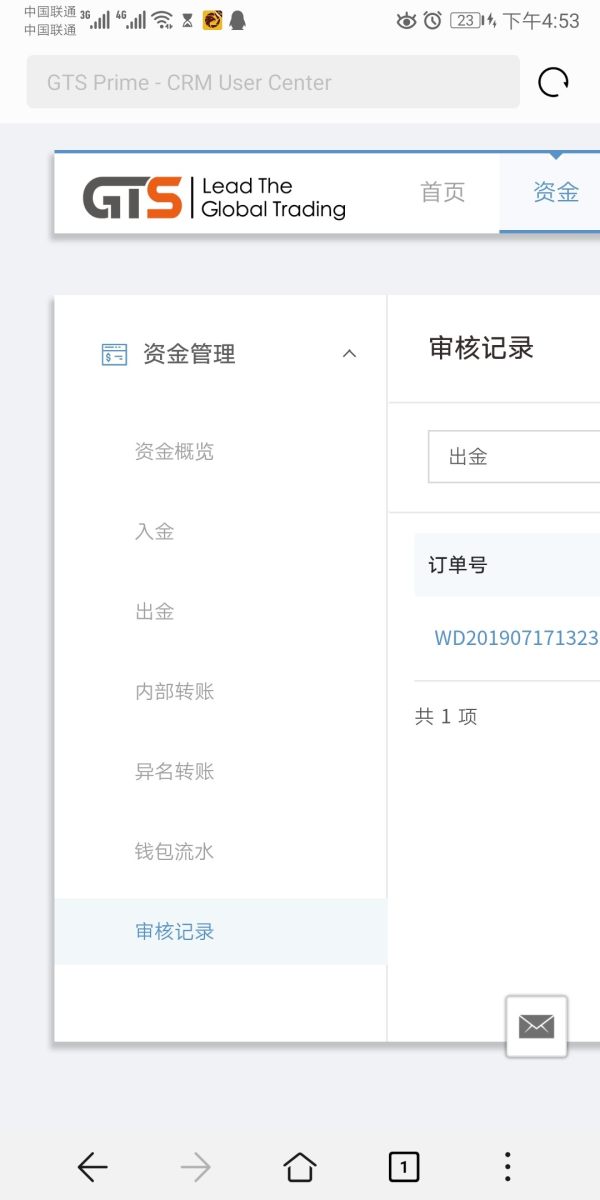
Task: Tap the browser back arrow
Action: 93,1166
